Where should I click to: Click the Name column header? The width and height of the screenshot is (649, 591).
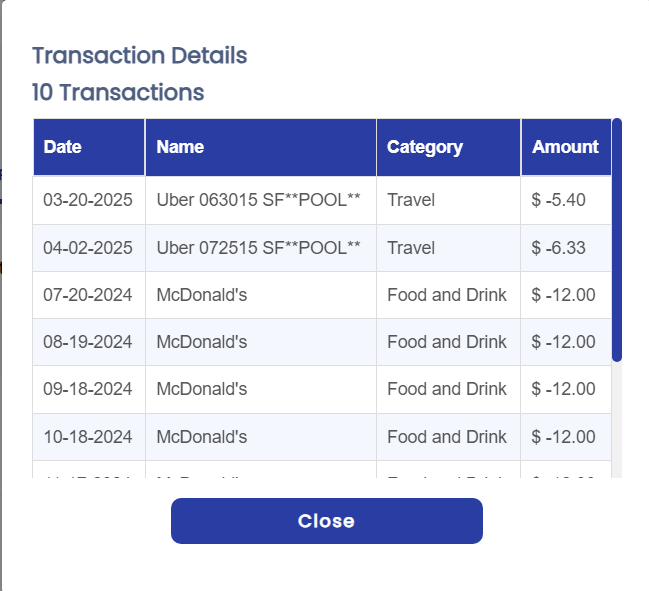180,147
